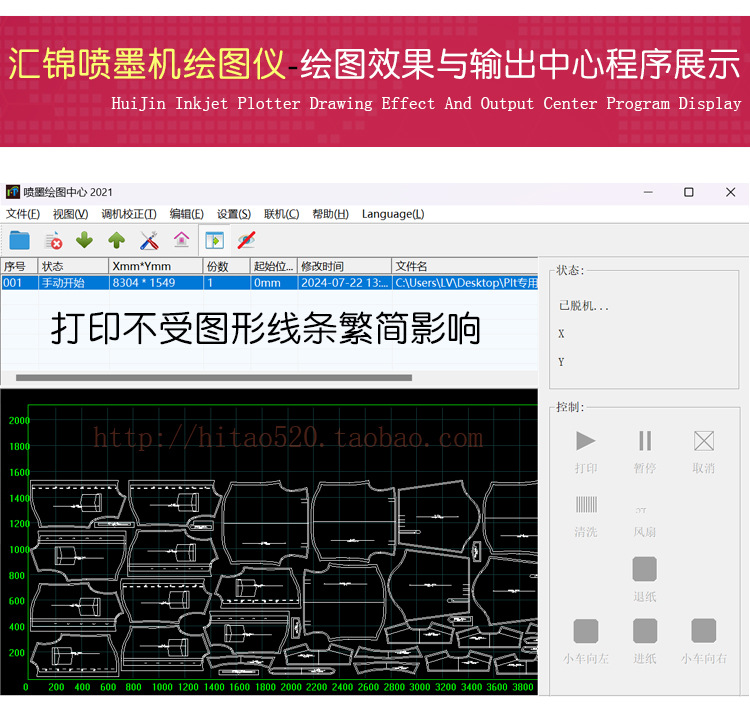Click the pink home toolbar icon

181,240
